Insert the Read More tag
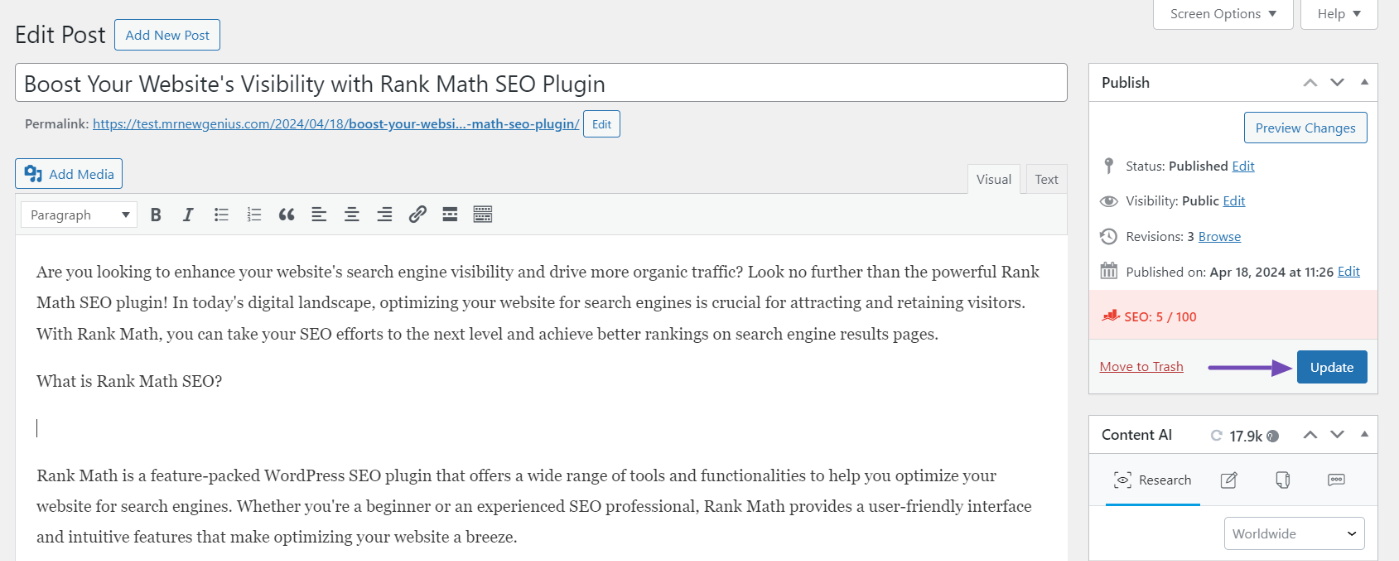This screenshot has width=1399, height=561. pyautogui.click(x=450, y=214)
